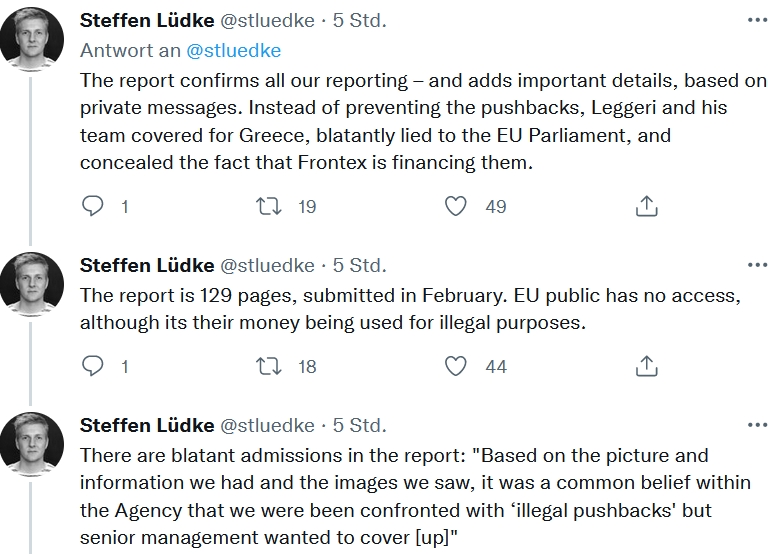Reply to the tweet with 19 retweets
Viewport: 768px width, 554px height.
click(93, 206)
